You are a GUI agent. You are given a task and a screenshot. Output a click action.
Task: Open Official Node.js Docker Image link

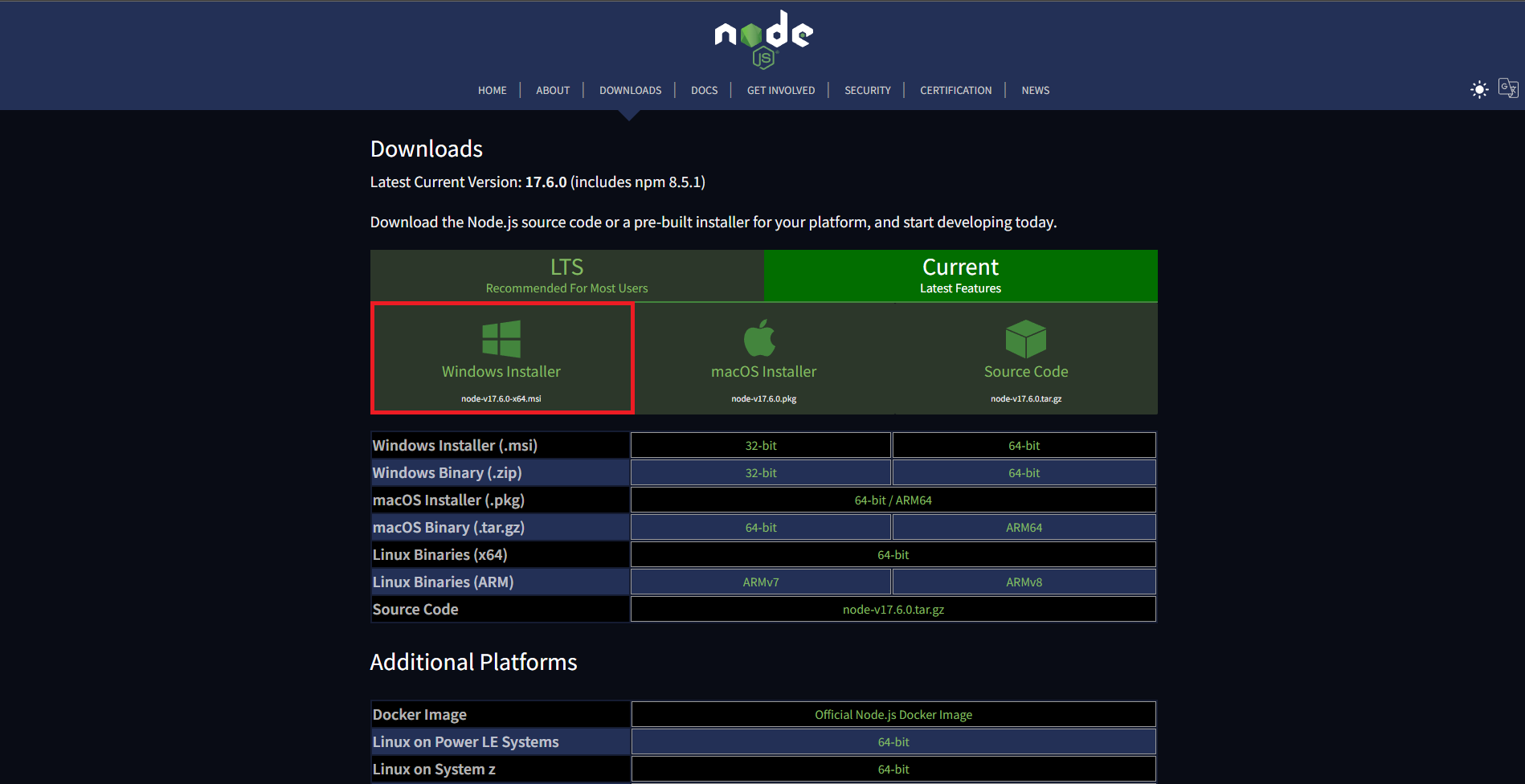[893, 714]
